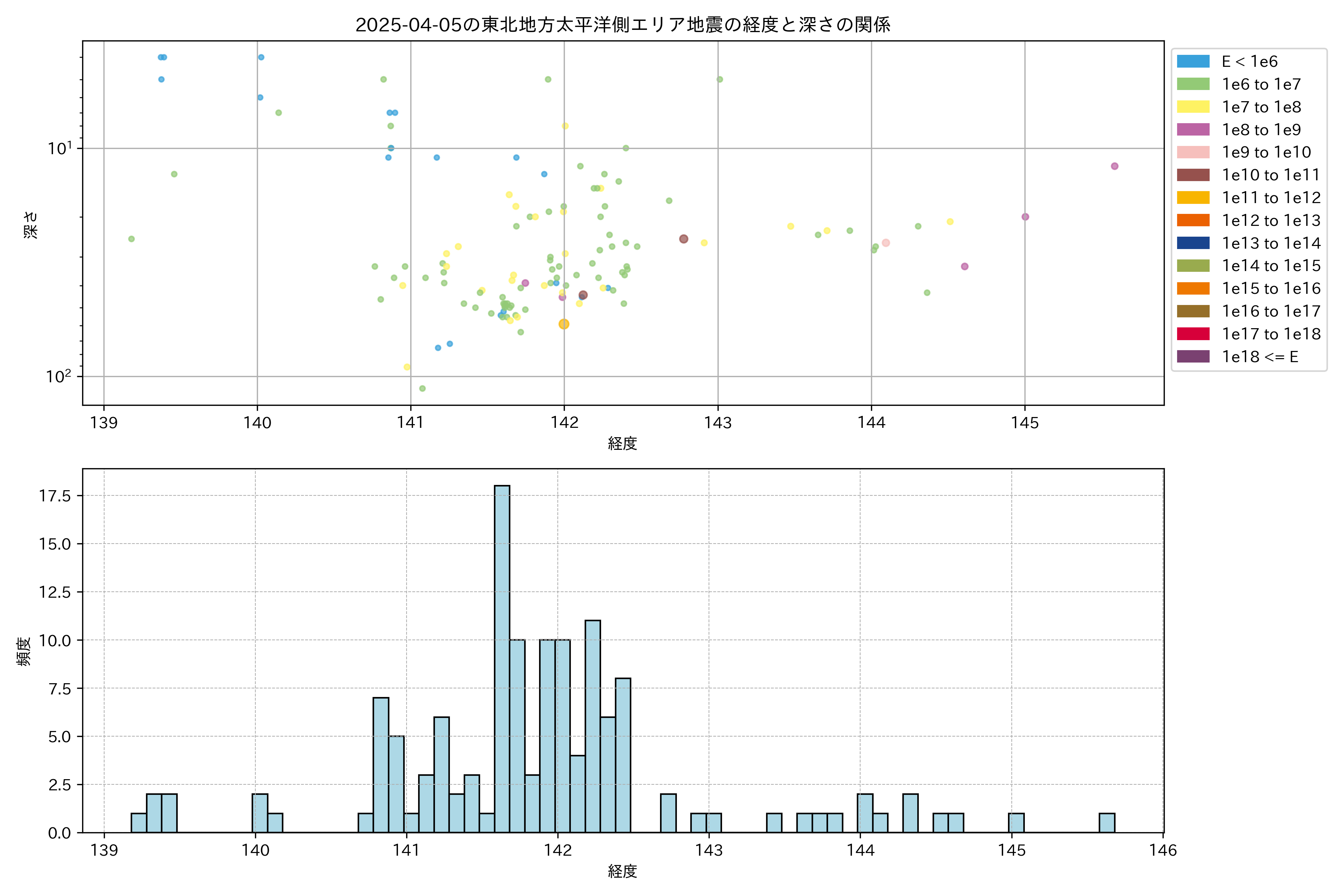Click the pink '1e9 to 1e10' legend swatch

pyautogui.click(x=1192, y=153)
